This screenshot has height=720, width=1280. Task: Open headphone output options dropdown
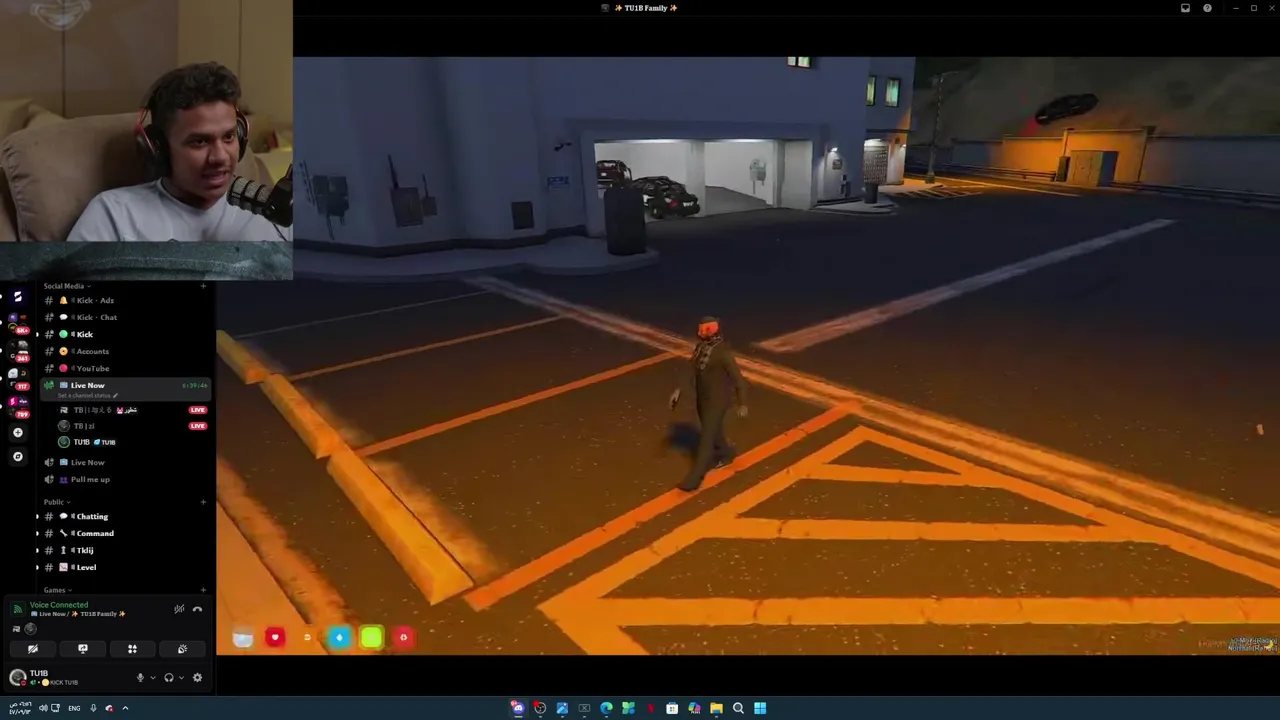(180, 678)
